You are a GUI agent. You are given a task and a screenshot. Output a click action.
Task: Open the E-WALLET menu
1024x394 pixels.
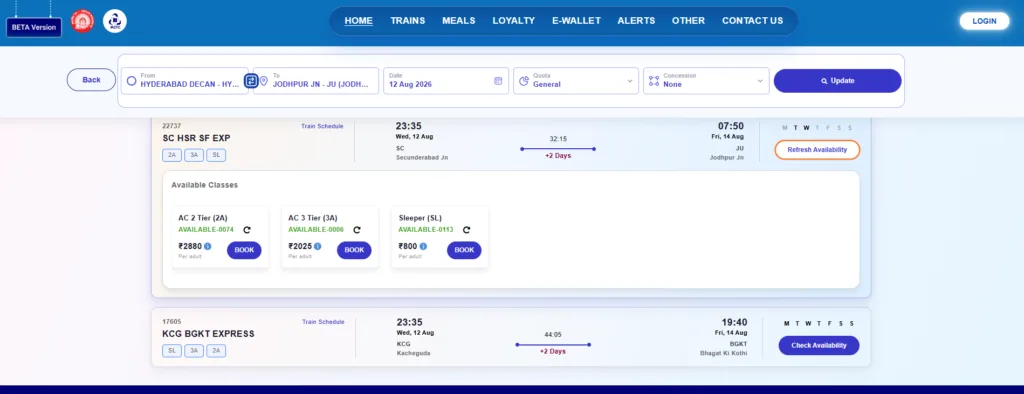(x=576, y=21)
